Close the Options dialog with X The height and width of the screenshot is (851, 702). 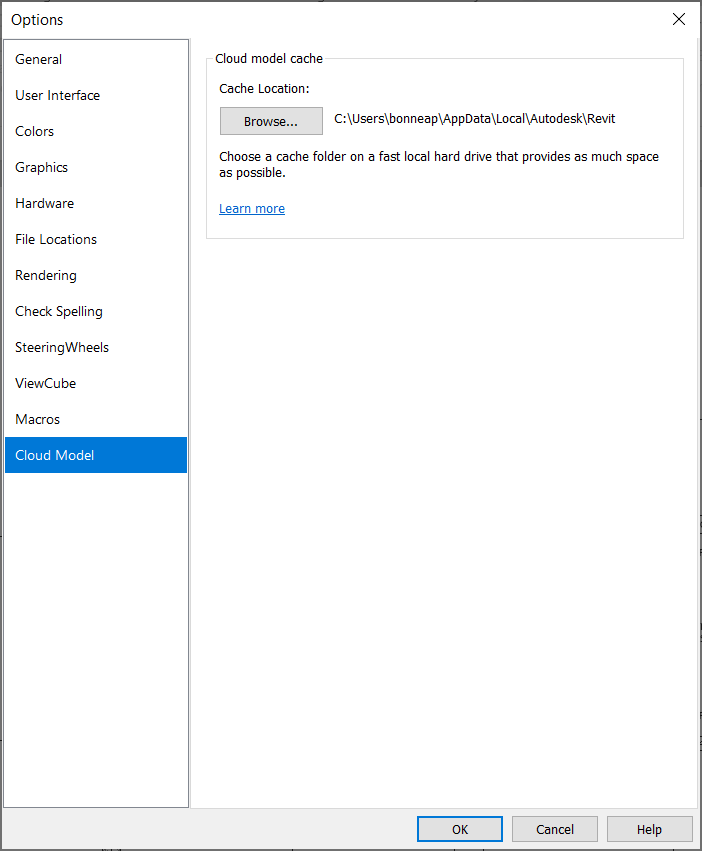click(679, 19)
